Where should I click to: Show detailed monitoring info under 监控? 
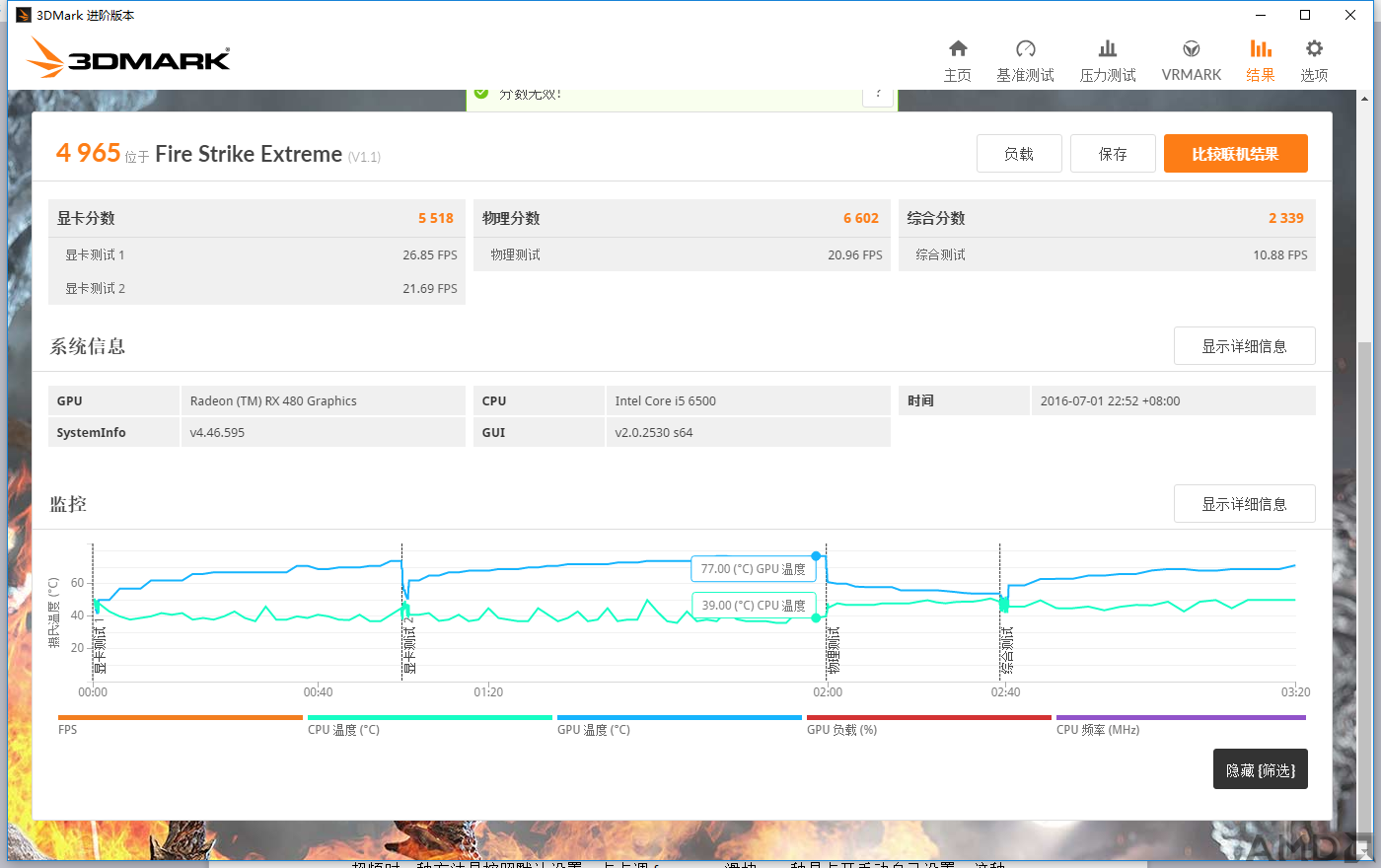pyautogui.click(x=1245, y=504)
